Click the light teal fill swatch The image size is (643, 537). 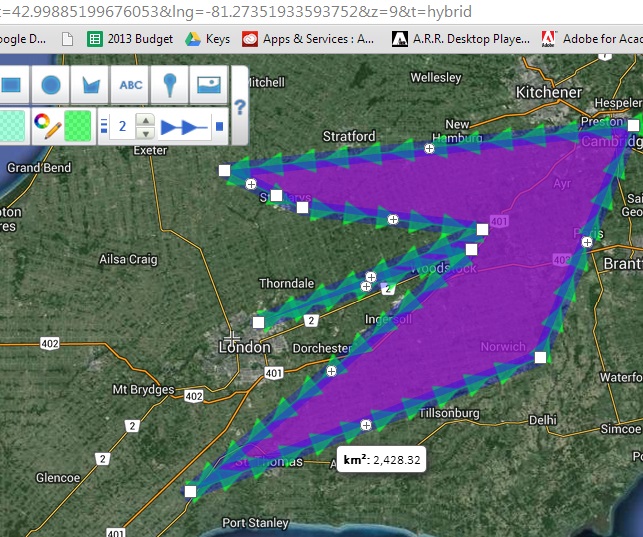12,126
